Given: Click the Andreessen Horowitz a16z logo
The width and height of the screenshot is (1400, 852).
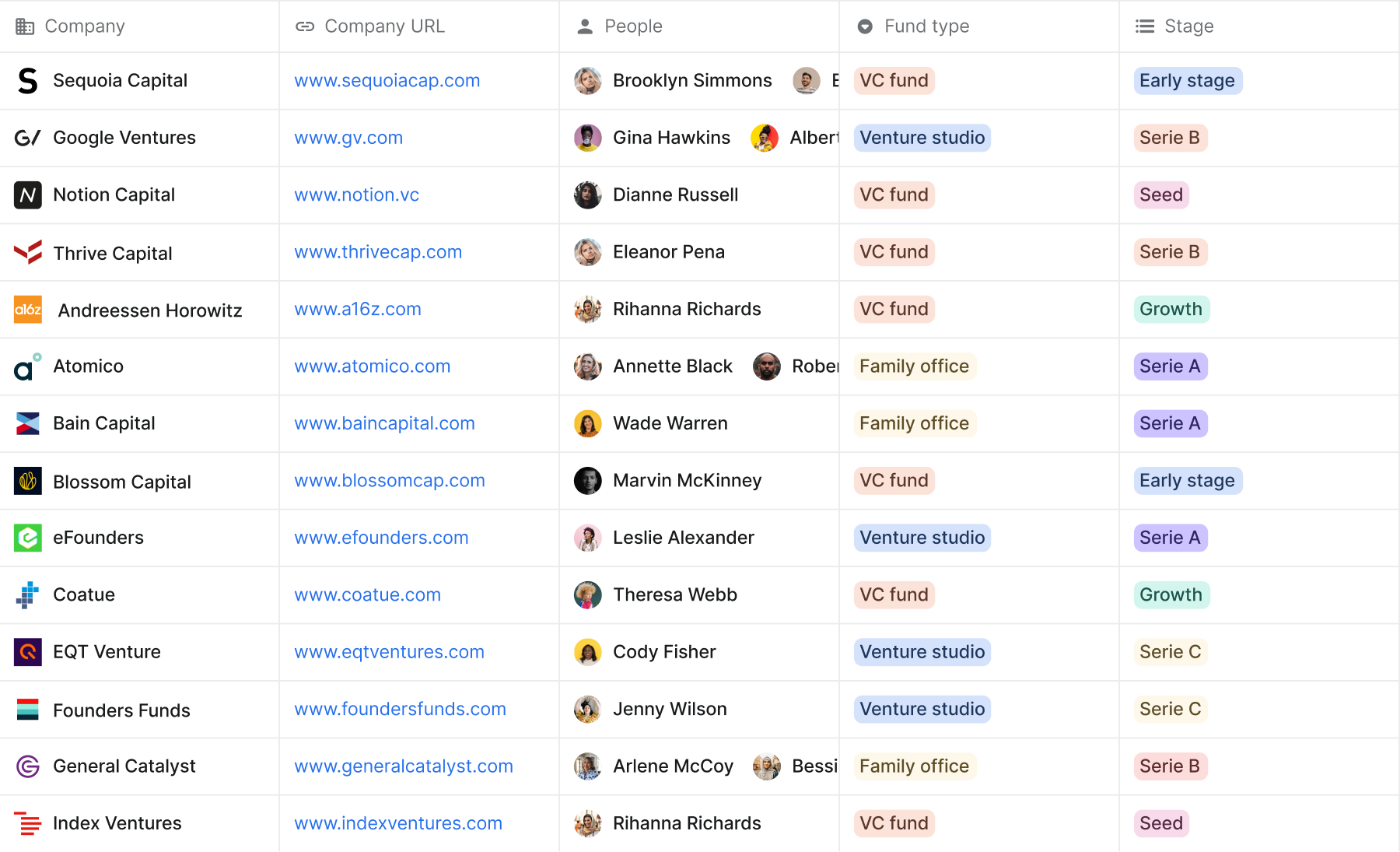Looking at the screenshot, I should click(x=28, y=310).
